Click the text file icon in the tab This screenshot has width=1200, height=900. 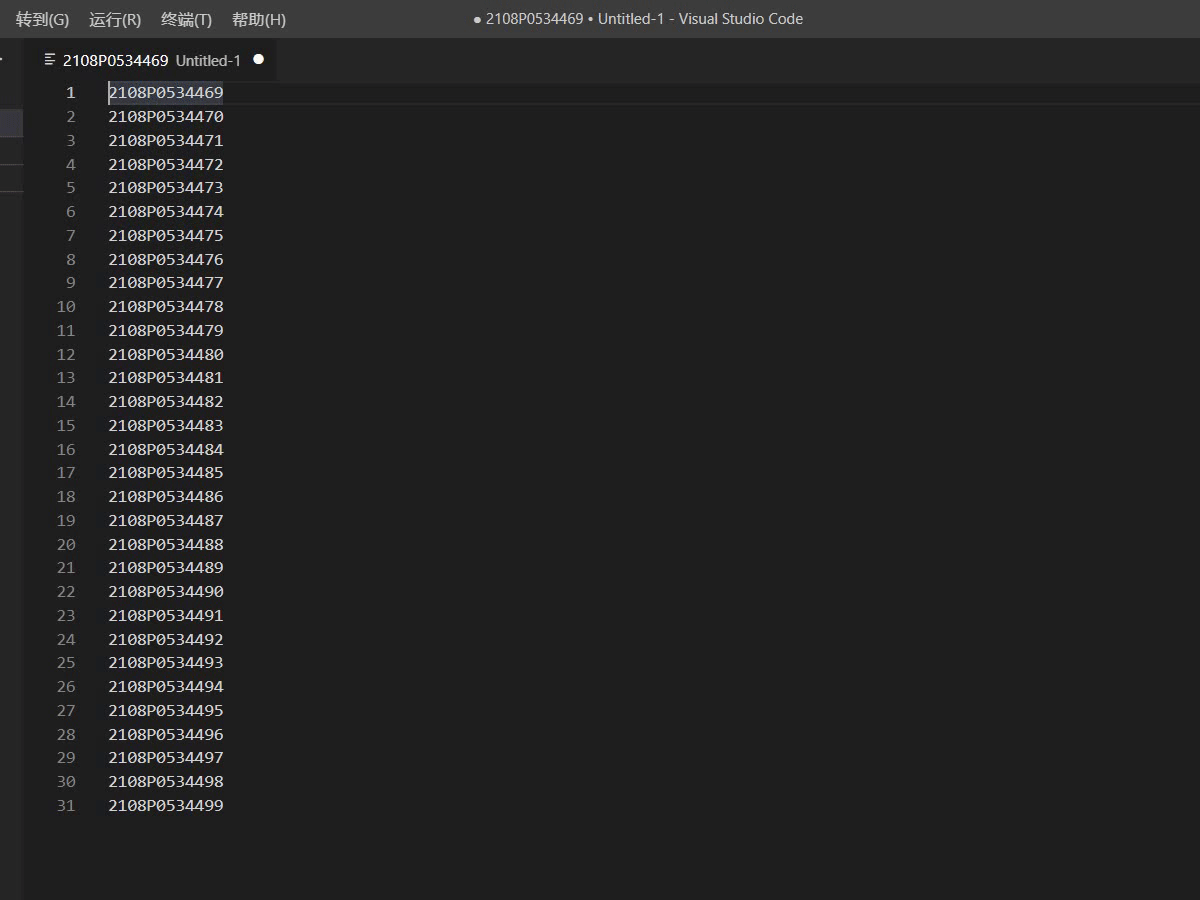tap(50, 60)
